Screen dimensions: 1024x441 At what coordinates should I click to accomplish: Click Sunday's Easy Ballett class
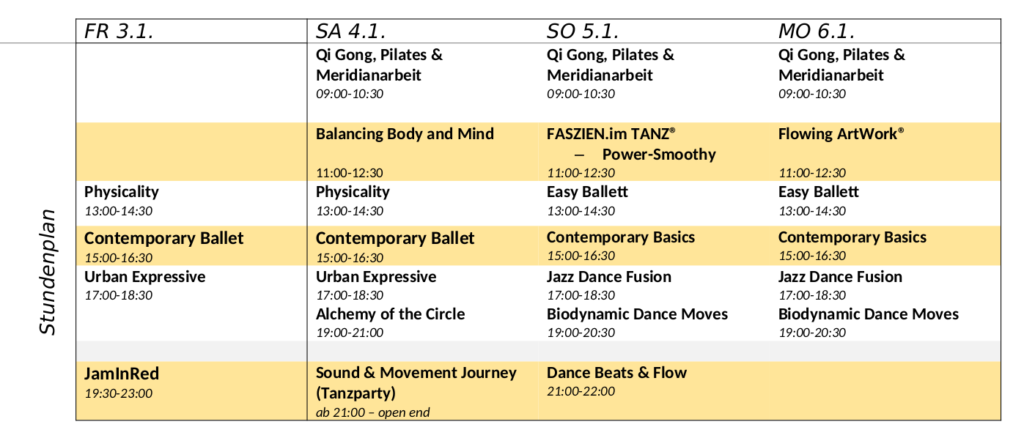[587, 192]
